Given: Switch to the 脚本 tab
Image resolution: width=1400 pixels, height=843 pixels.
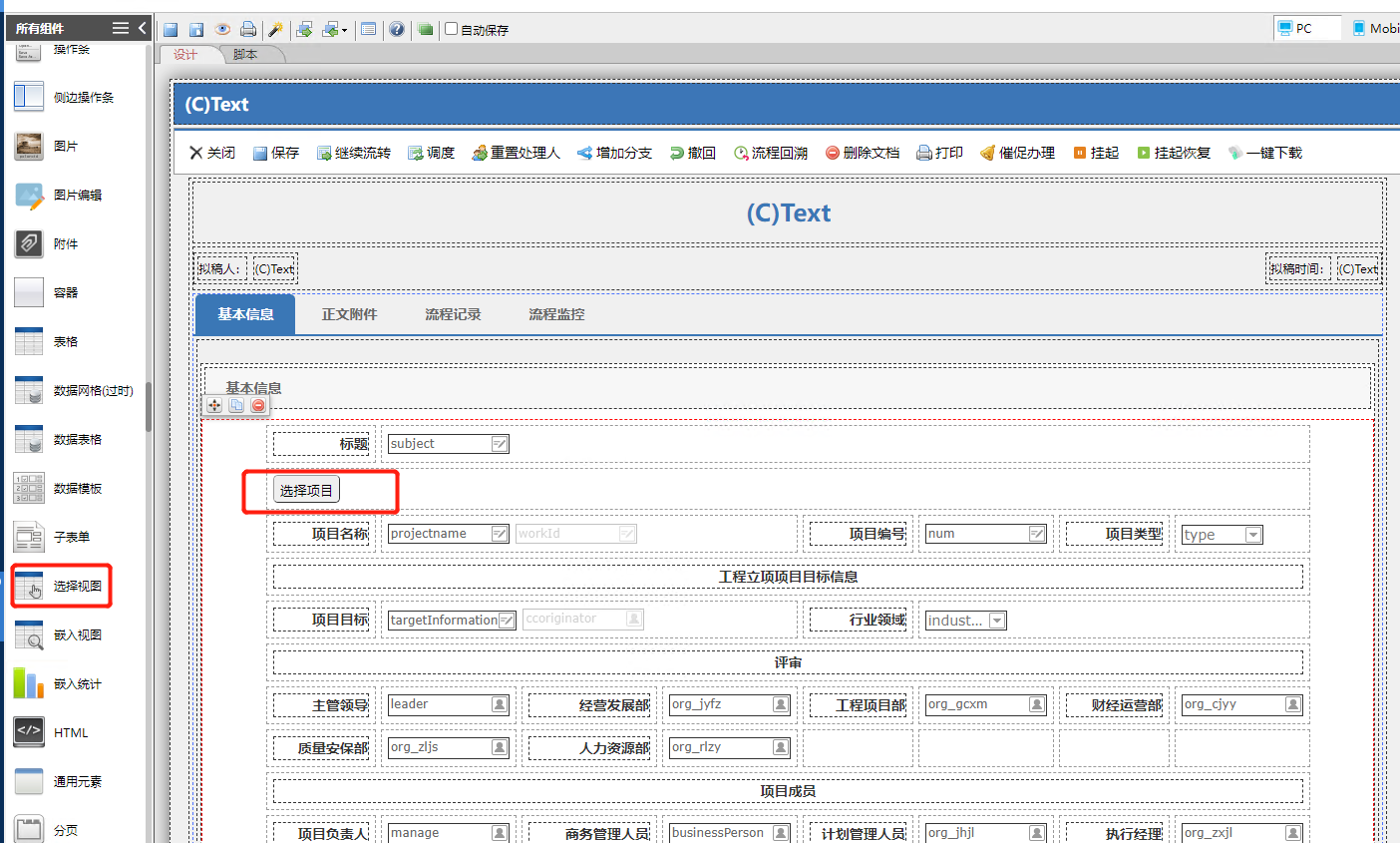Looking at the screenshot, I should 245,55.
